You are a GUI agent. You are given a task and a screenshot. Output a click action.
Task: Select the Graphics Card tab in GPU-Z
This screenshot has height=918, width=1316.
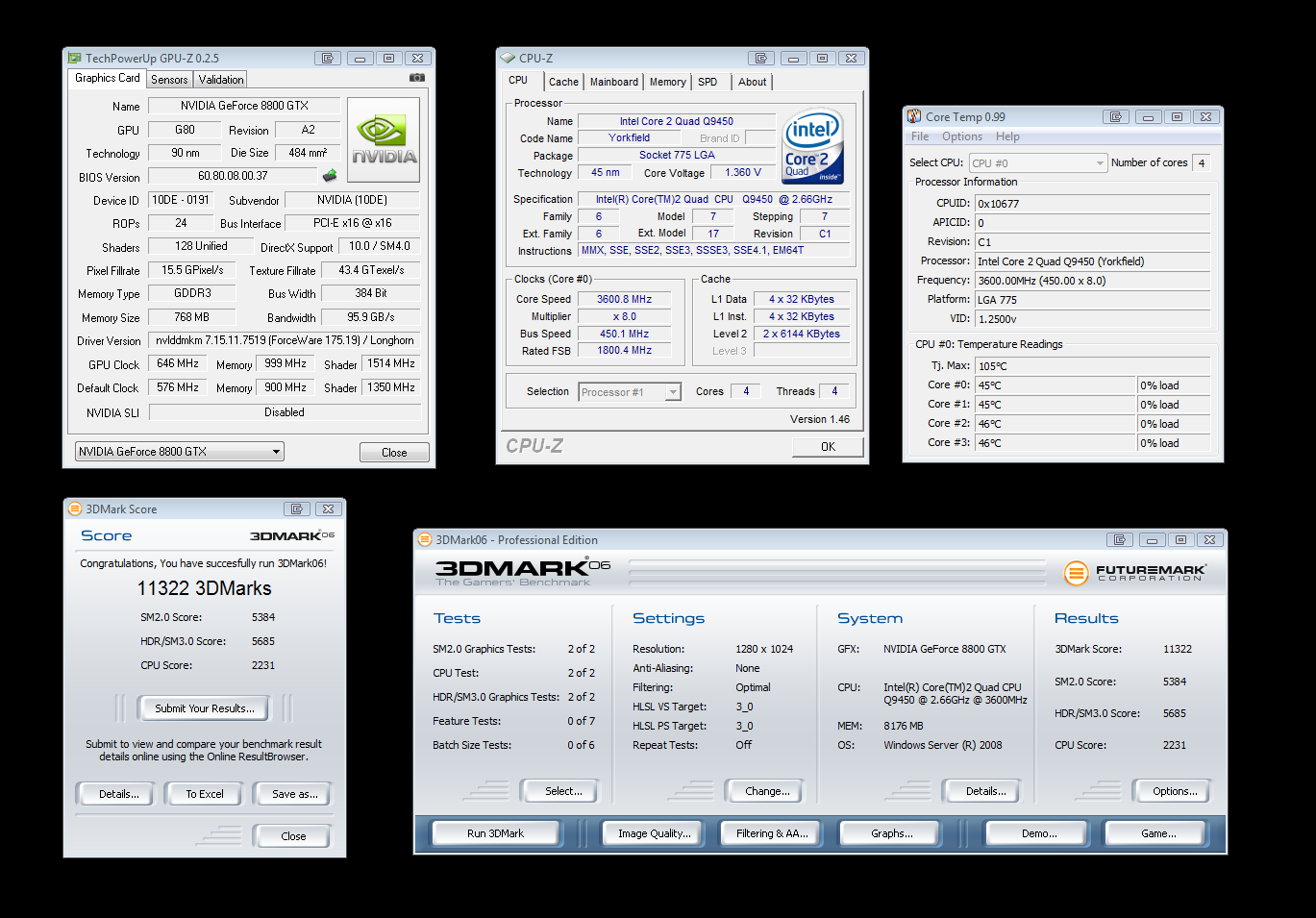coord(108,79)
